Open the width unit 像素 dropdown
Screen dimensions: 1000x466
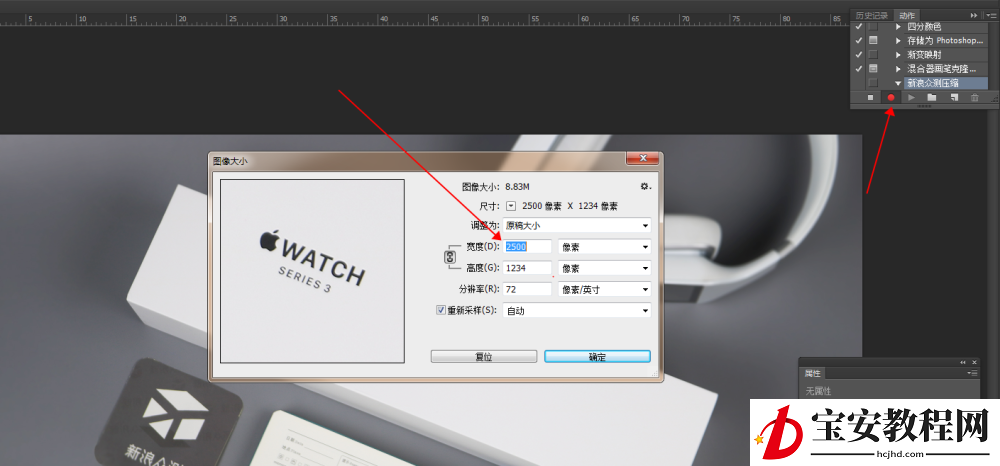tap(605, 247)
